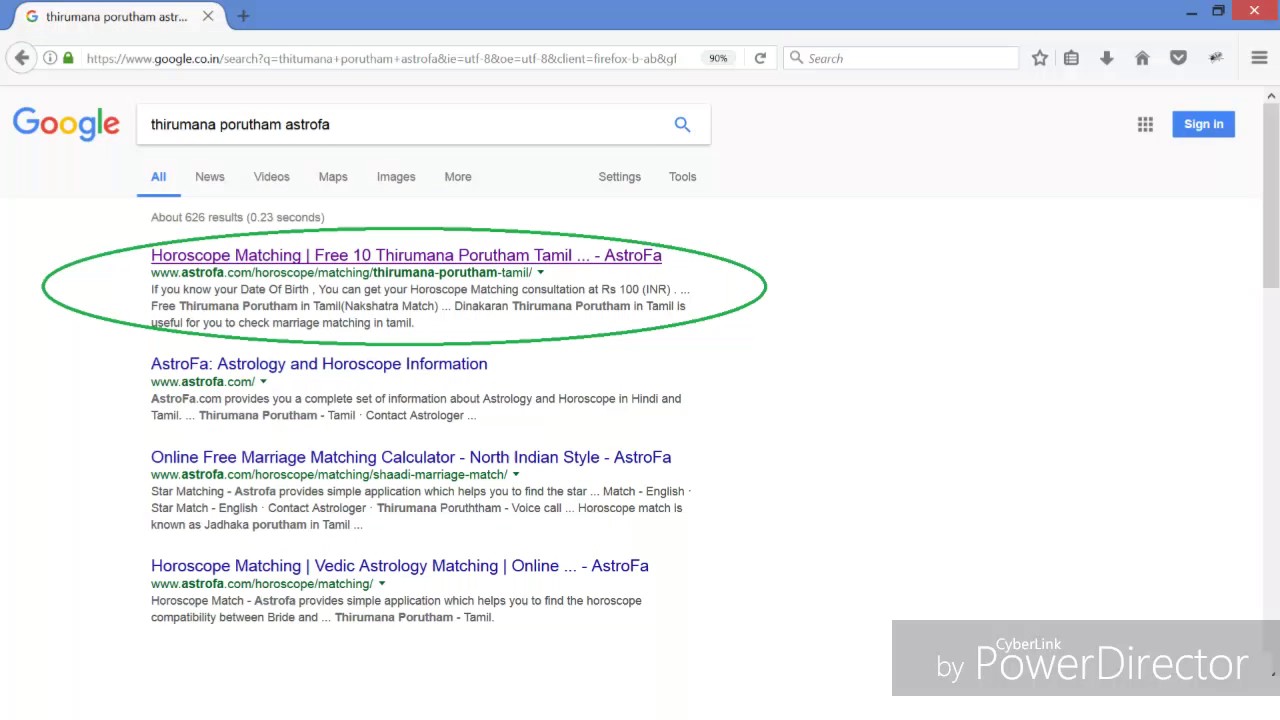Open the Pocket icon in toolbar
The width and height of the screenshot is (1280, 720).
1178,58
